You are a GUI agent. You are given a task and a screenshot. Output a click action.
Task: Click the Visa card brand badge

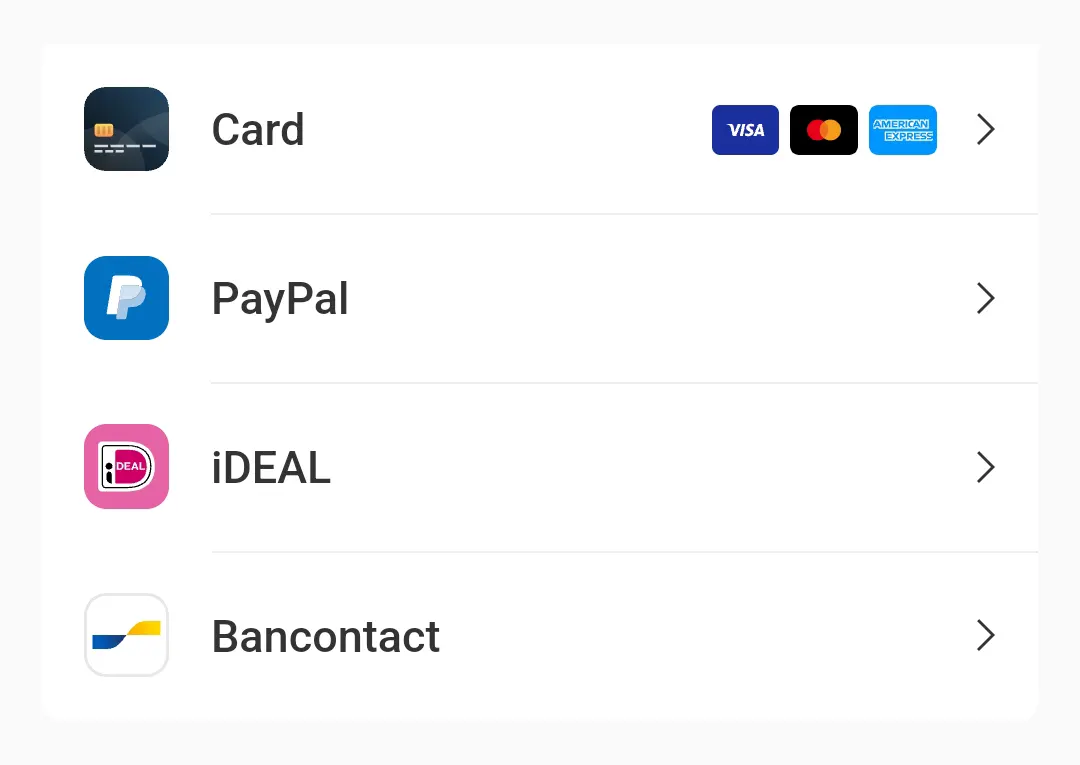[745, 130]
